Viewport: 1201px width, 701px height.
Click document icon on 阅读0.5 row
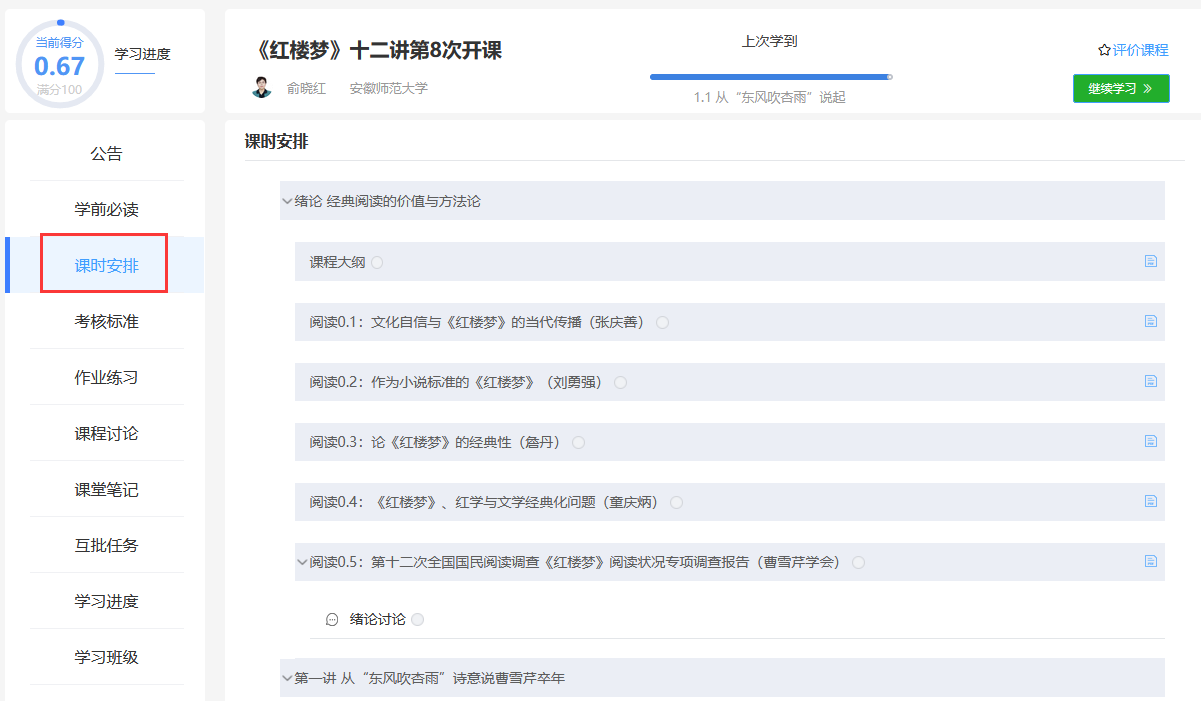tap(1150, 561)
